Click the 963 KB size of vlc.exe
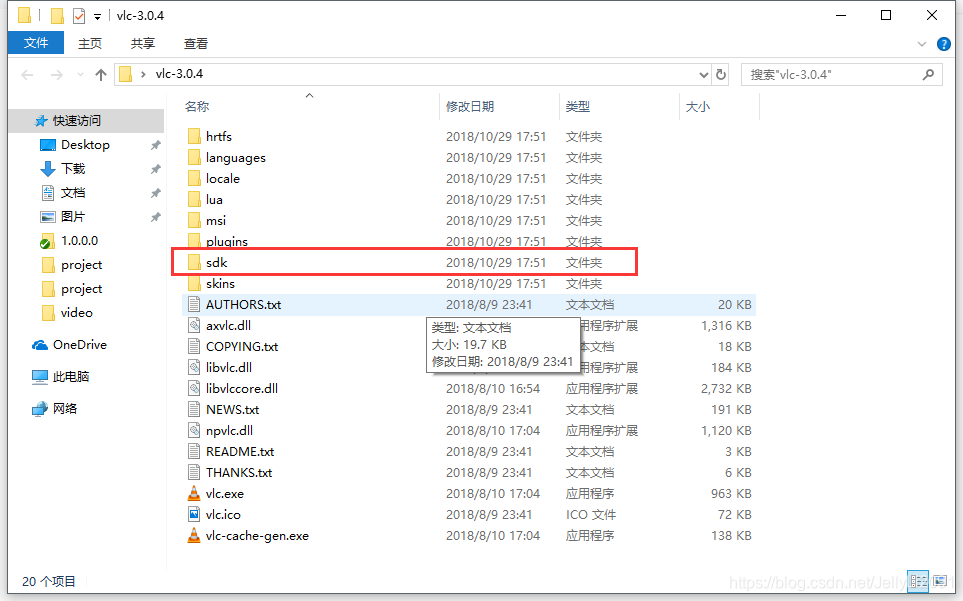Image resolution: width=963 pixels, height=601 pixels. [x=731, y=494]
